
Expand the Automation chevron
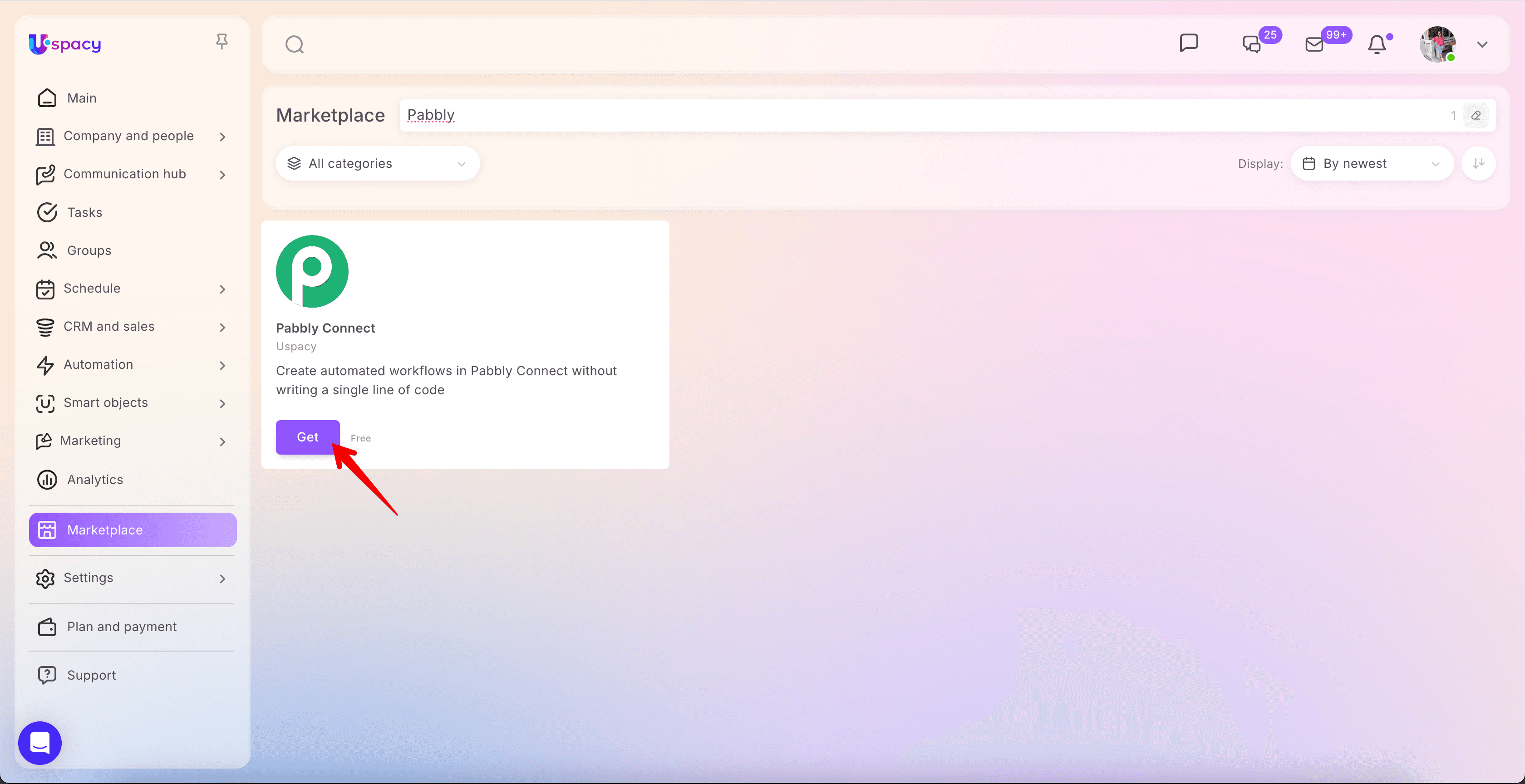222,365
